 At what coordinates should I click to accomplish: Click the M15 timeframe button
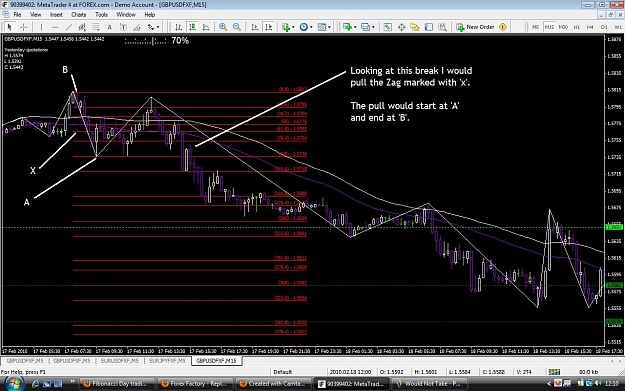(x=549, y=27)
